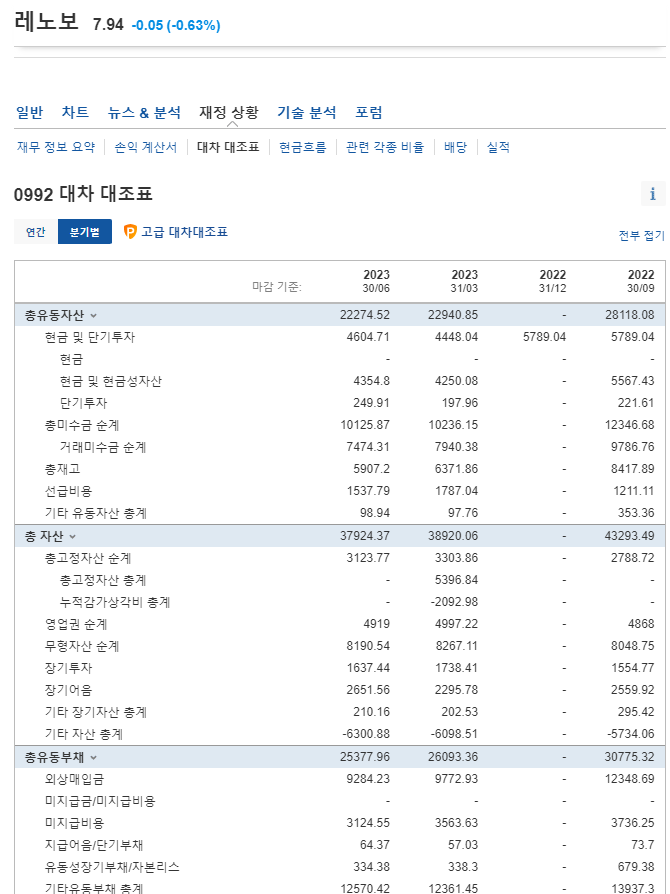Click the 현금 및 단기투자 row label
This screenshot has width=670, height=894.
coord(90,337)
